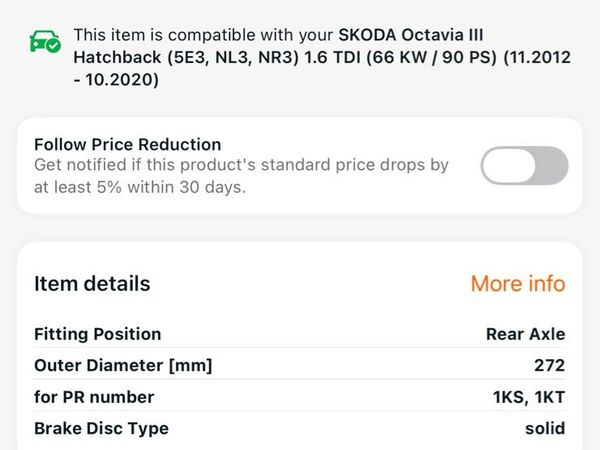Click the Outer Diameter [mm] label
Viewport: 600px width, 450px height.
click(123, 365)
